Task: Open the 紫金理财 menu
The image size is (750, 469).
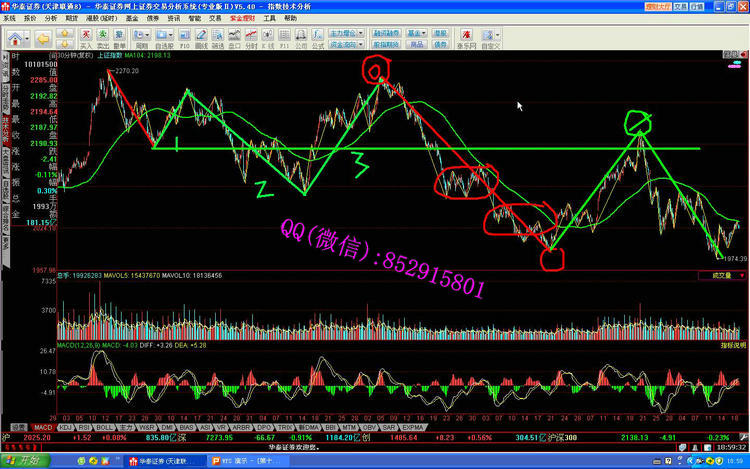Action: click(241, 18)
